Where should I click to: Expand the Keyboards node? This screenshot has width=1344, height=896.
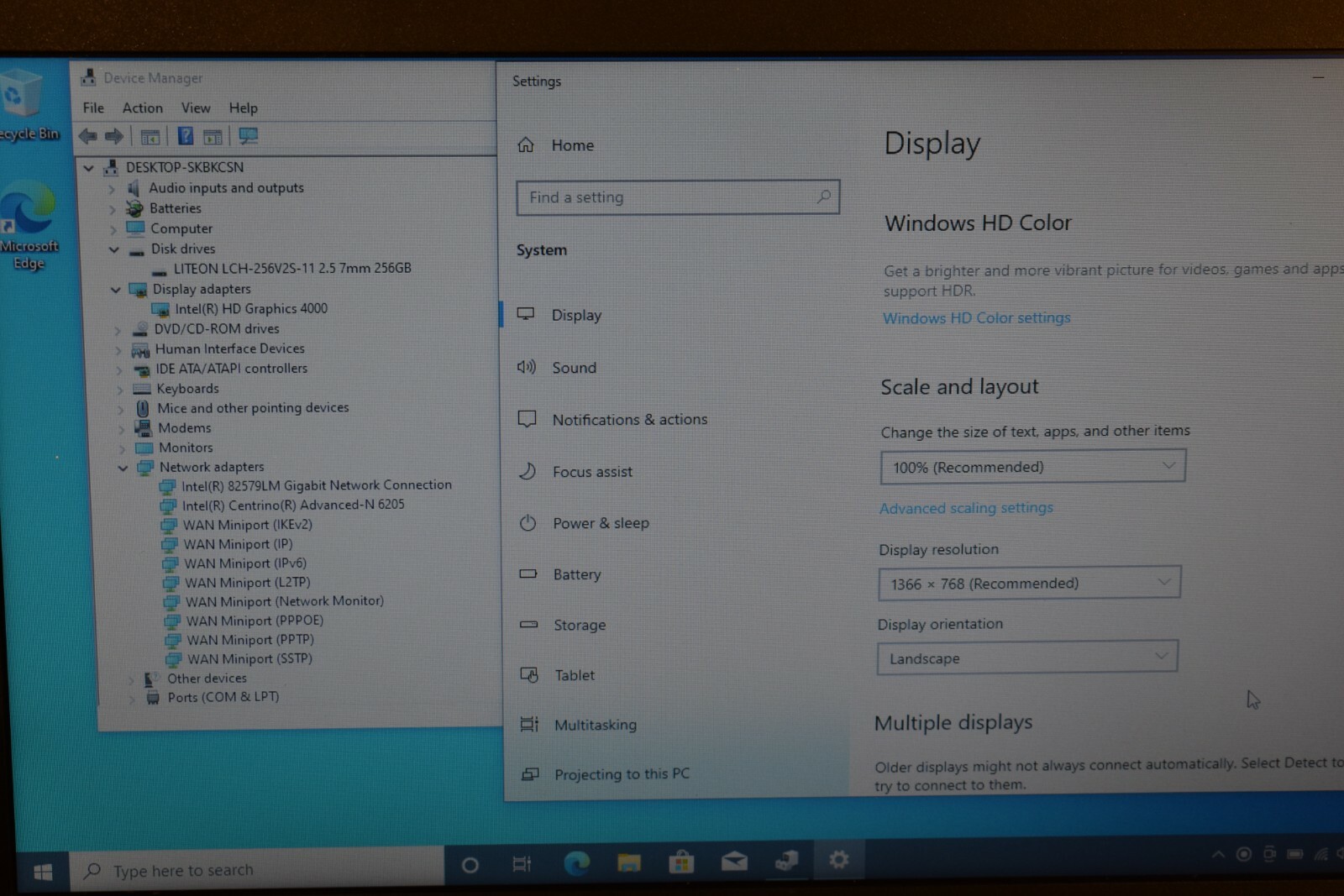119,390
